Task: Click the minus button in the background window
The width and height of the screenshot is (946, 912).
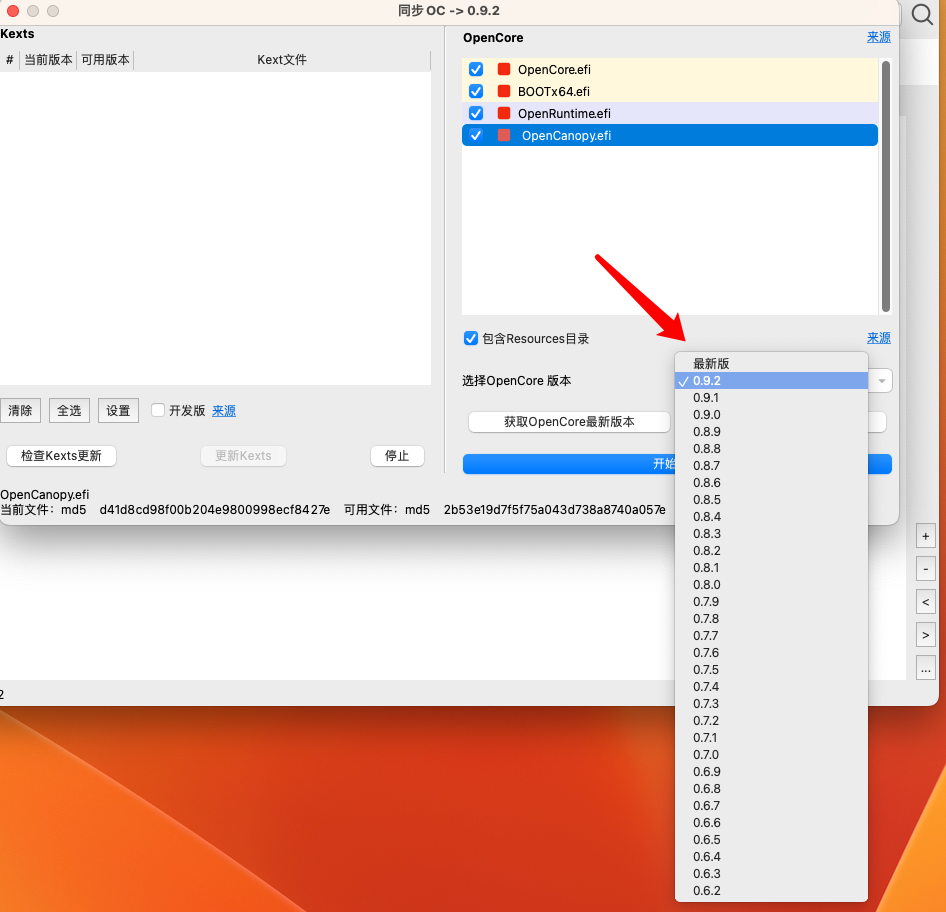Action: [x=925, y=569]
